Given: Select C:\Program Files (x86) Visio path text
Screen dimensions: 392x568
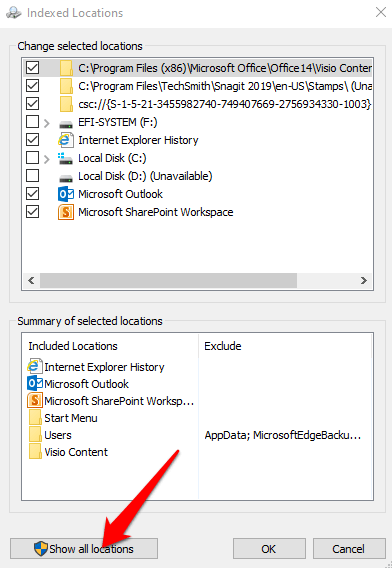Looking at the screenshot, I should (225, 68).
